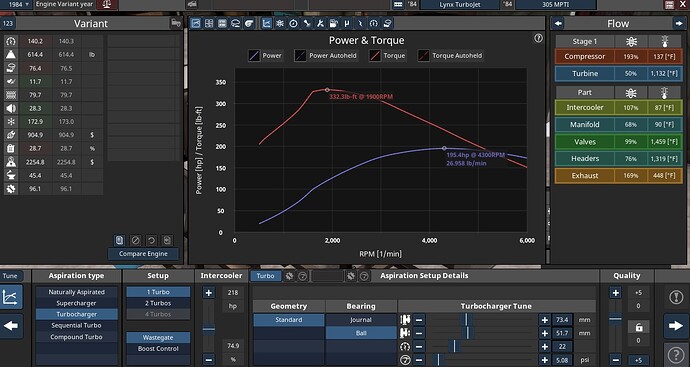Select Naturally Aspirated aspiration type
The image size is (690, 367).
[77, 292]
